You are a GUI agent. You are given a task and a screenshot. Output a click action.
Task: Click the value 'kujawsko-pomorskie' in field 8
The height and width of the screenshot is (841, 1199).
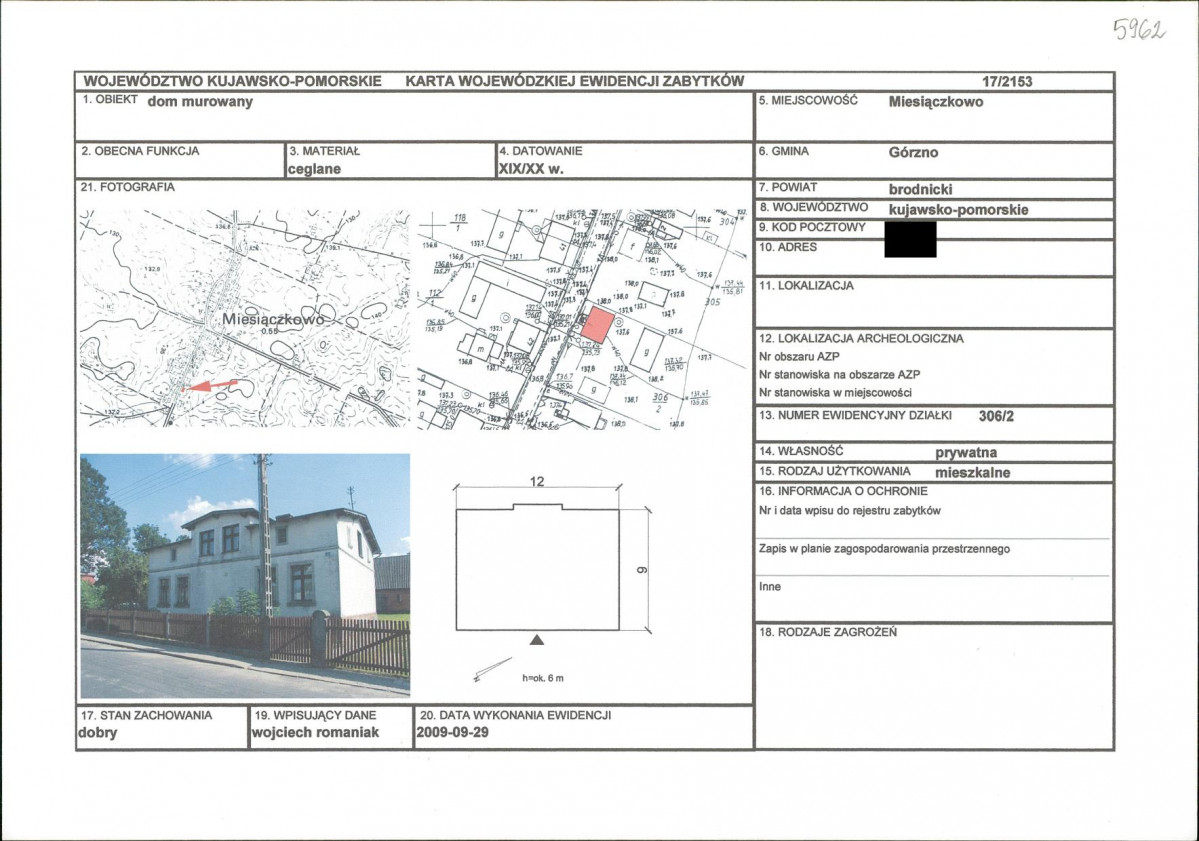pyautogui.click(x=958, y=209)
